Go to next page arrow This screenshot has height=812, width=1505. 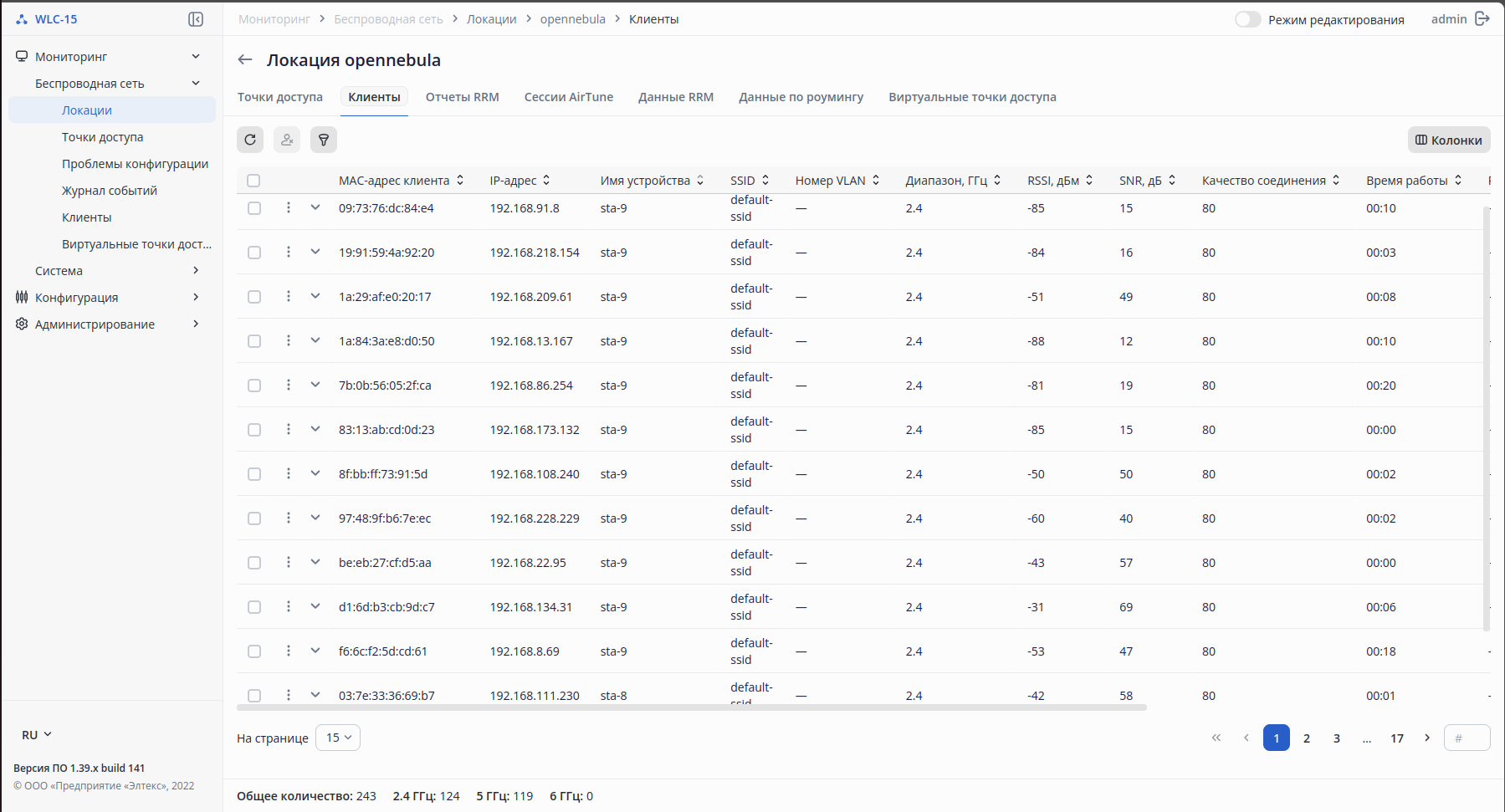click(1427, 738)
